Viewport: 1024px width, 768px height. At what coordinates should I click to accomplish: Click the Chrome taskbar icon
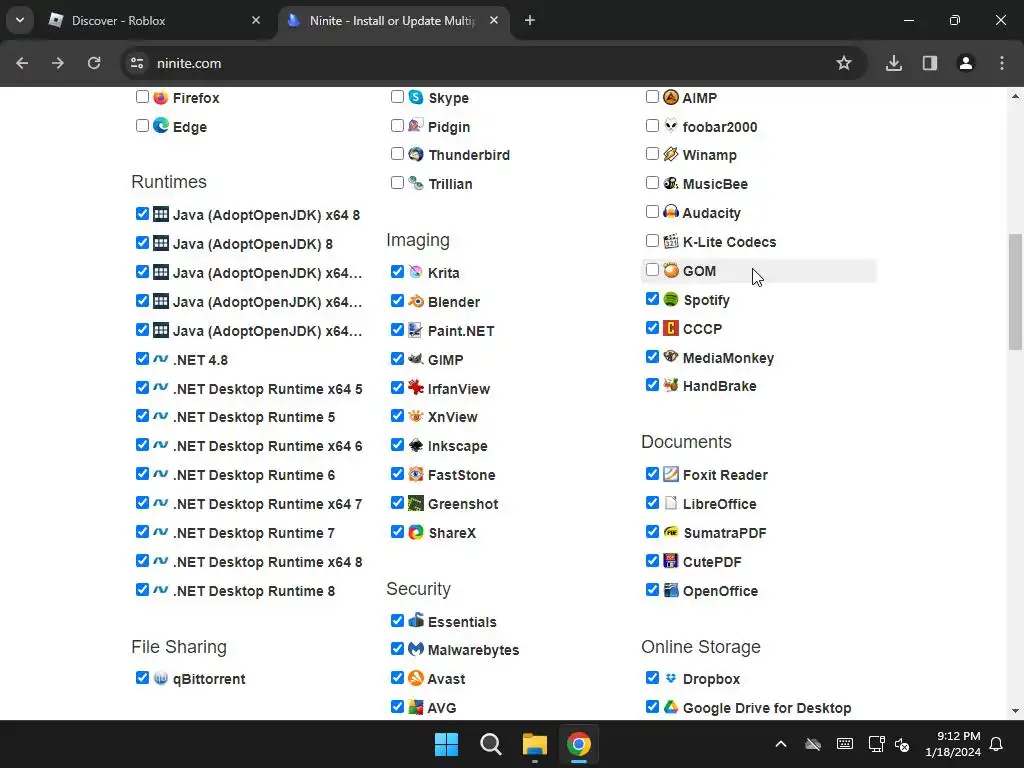579,744
